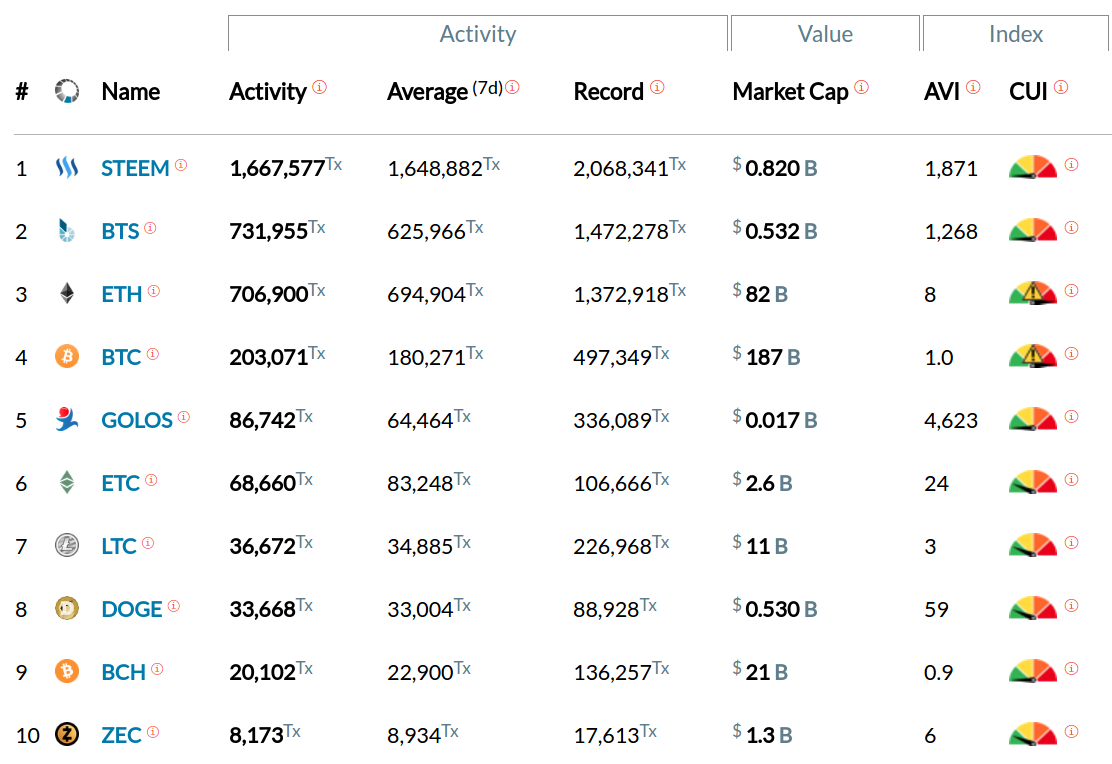1112x764 pixels.
Task: Click the orange BTC Bitcoin logo
Action: click(67, 356)
